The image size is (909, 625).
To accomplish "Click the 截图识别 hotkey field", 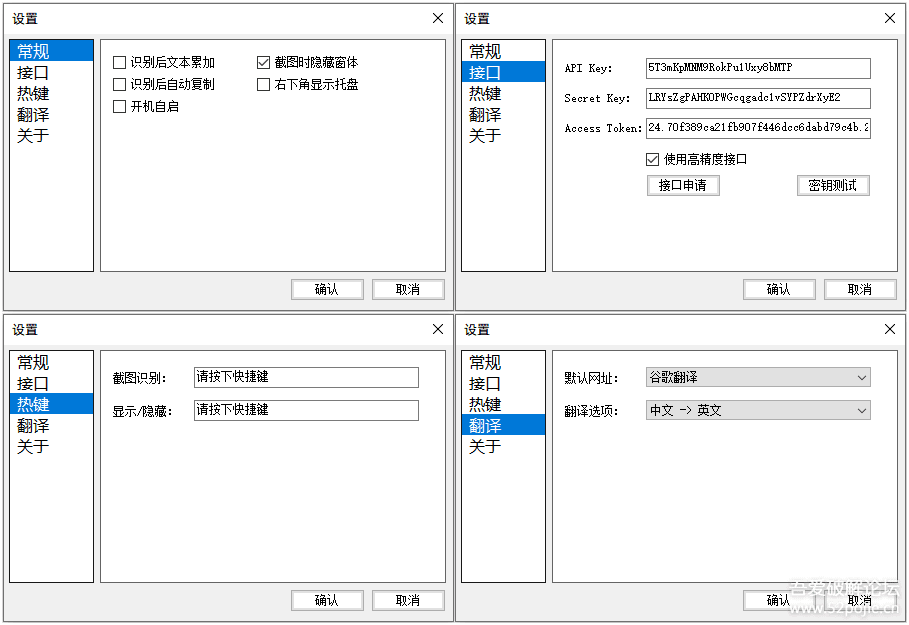I will pyautogui.click(x=306, y=377).
